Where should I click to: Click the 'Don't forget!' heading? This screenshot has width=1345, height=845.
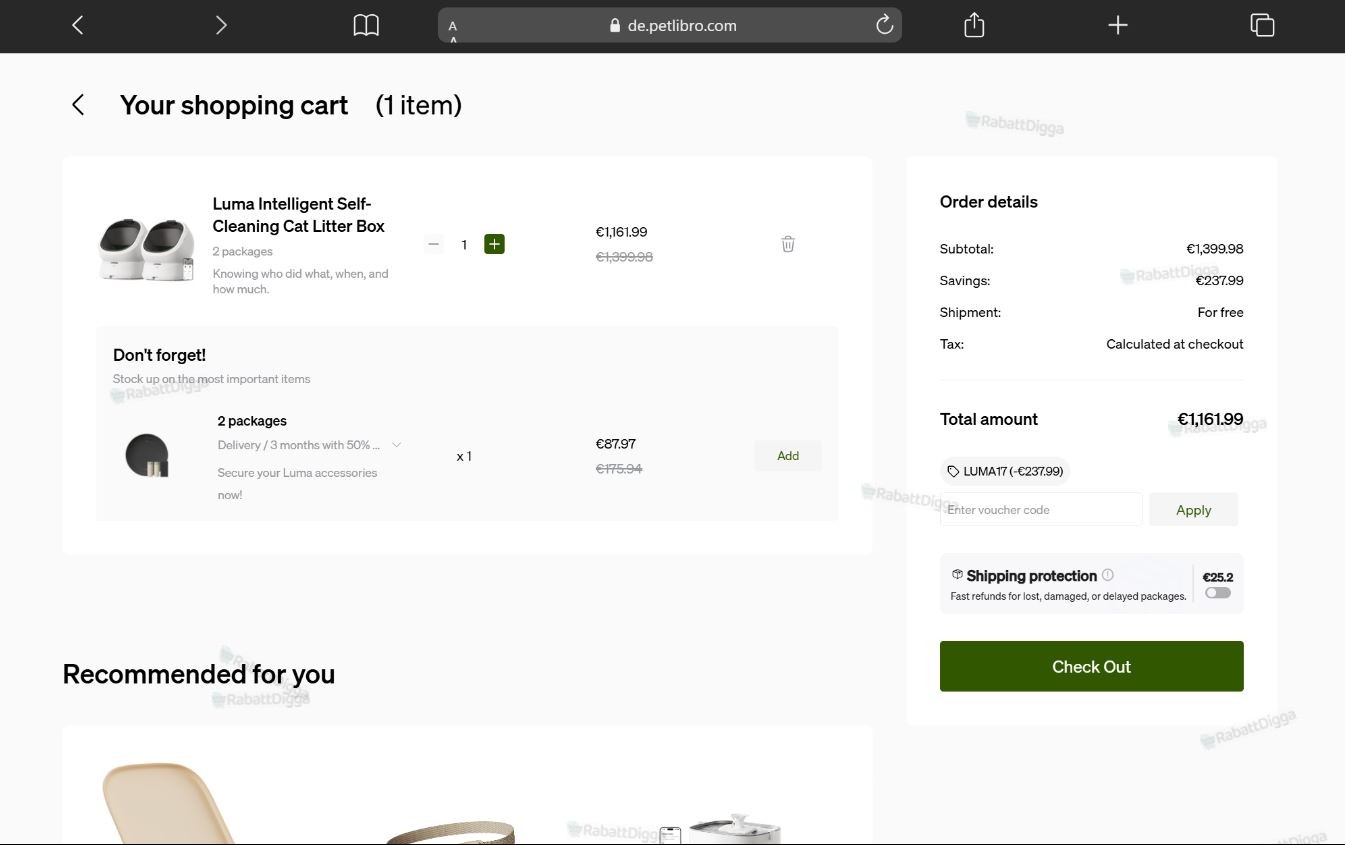(159, 355)
